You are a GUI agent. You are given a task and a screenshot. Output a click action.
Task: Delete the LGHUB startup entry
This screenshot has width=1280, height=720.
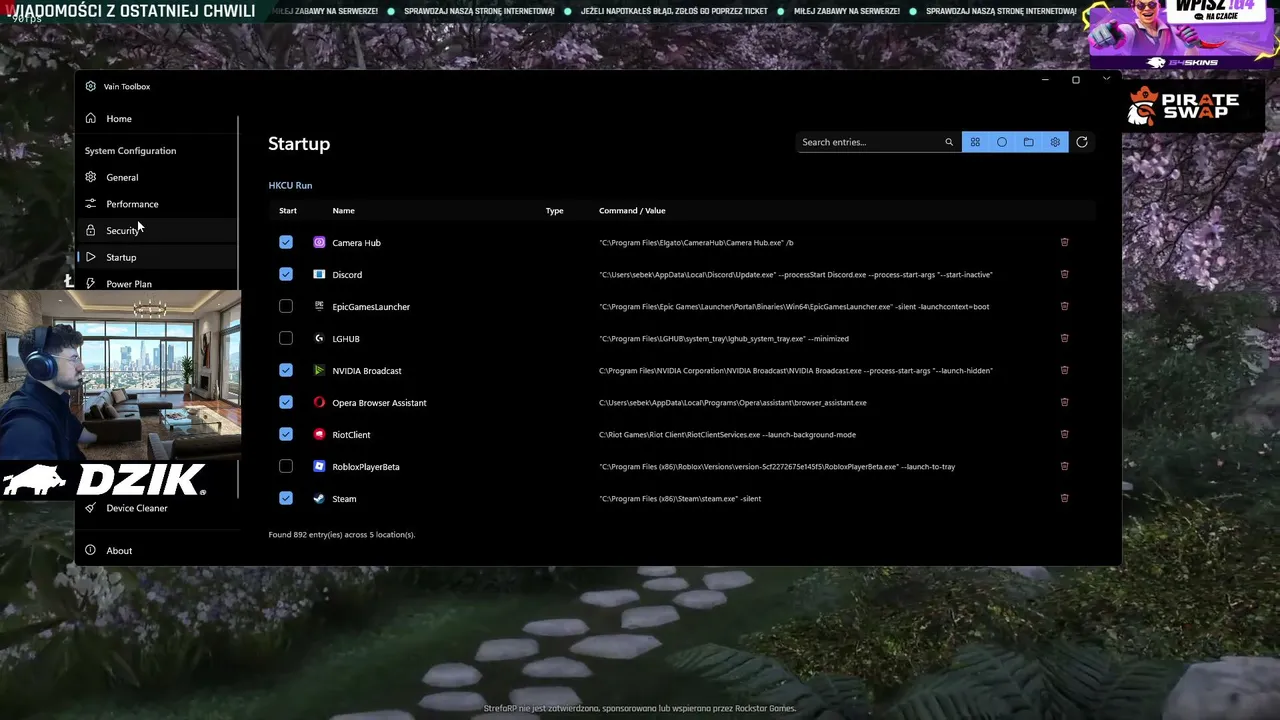[1064, 338]
